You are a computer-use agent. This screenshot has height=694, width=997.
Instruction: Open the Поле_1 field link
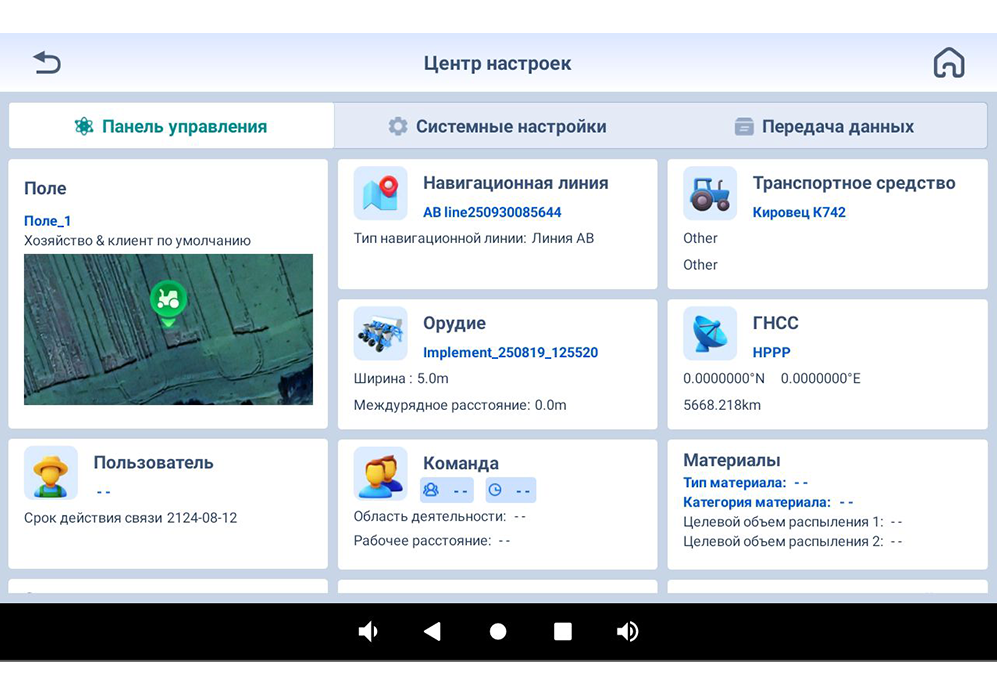coord(48,221)
